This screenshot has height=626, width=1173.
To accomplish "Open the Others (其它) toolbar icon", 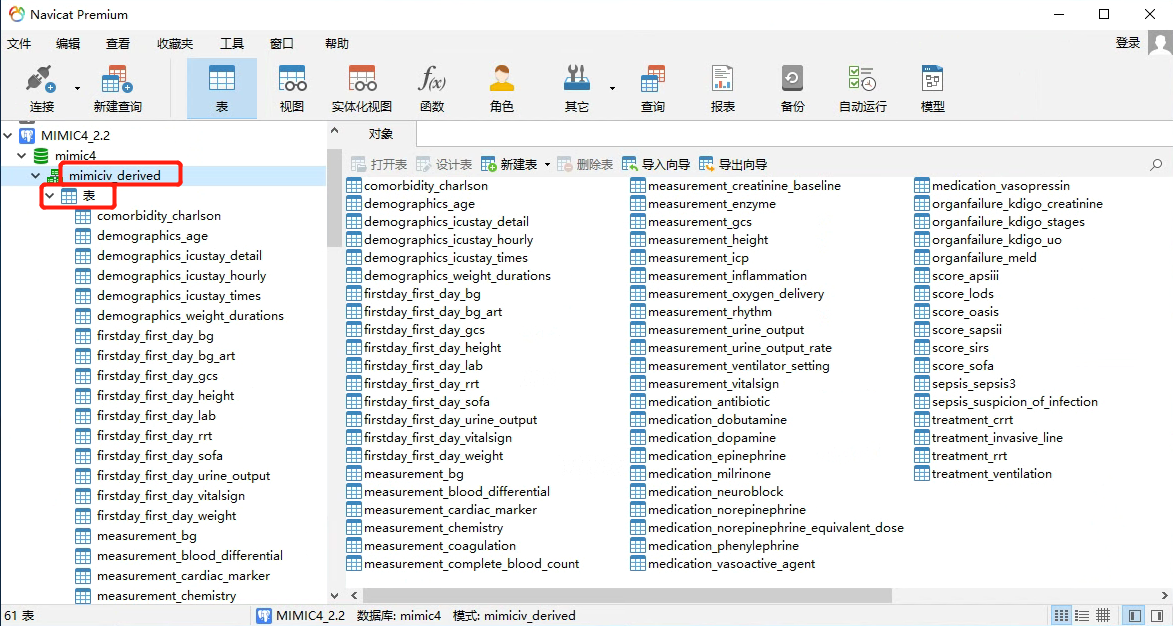I will coord(576,88).
